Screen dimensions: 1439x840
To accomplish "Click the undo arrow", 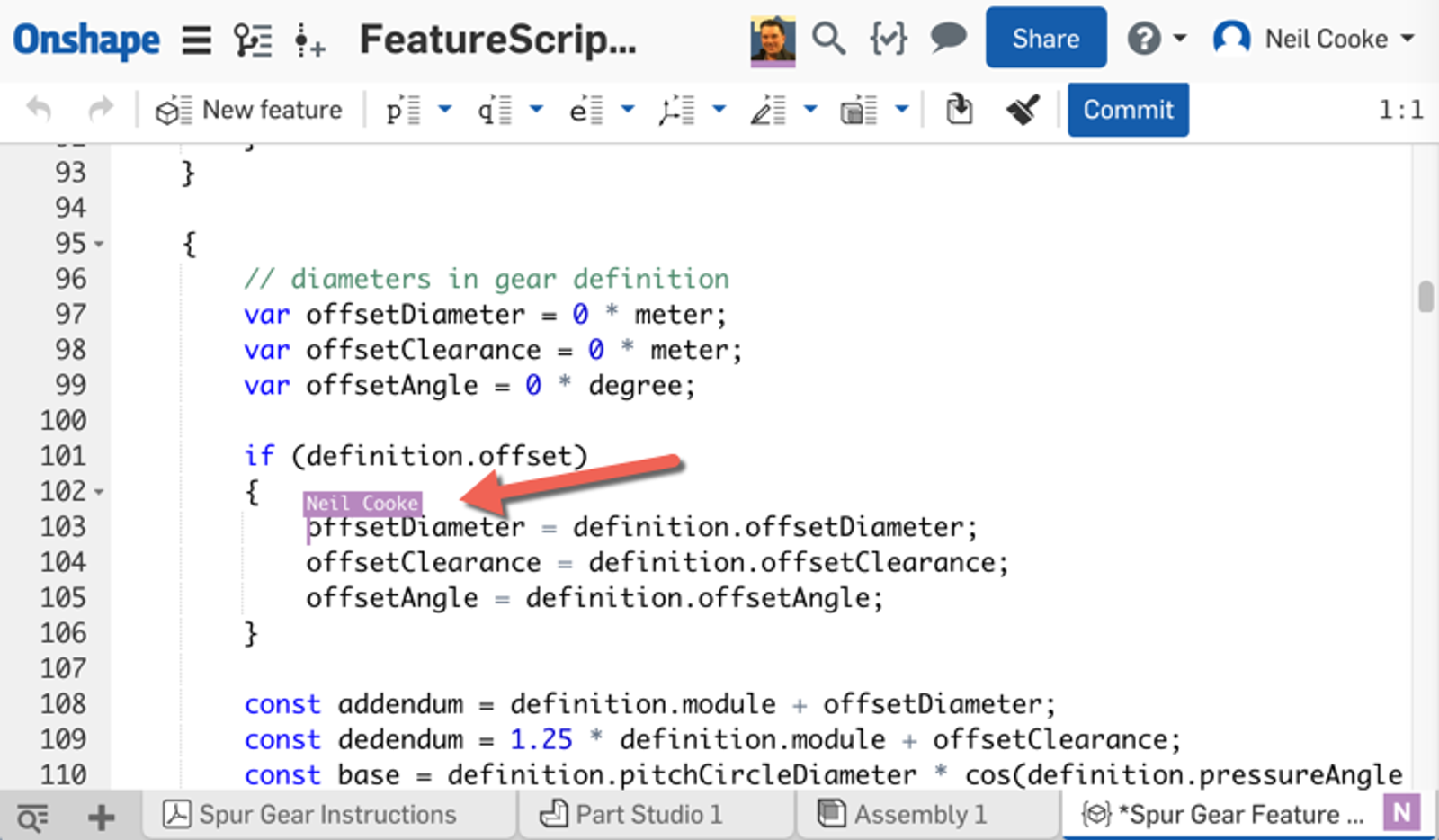I will coord(39,110).
